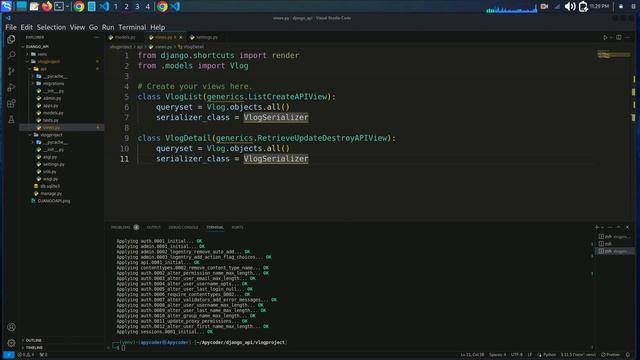Open the Terminal menu
This screenshot has width=640, height=360.
(x=132, y=27)
